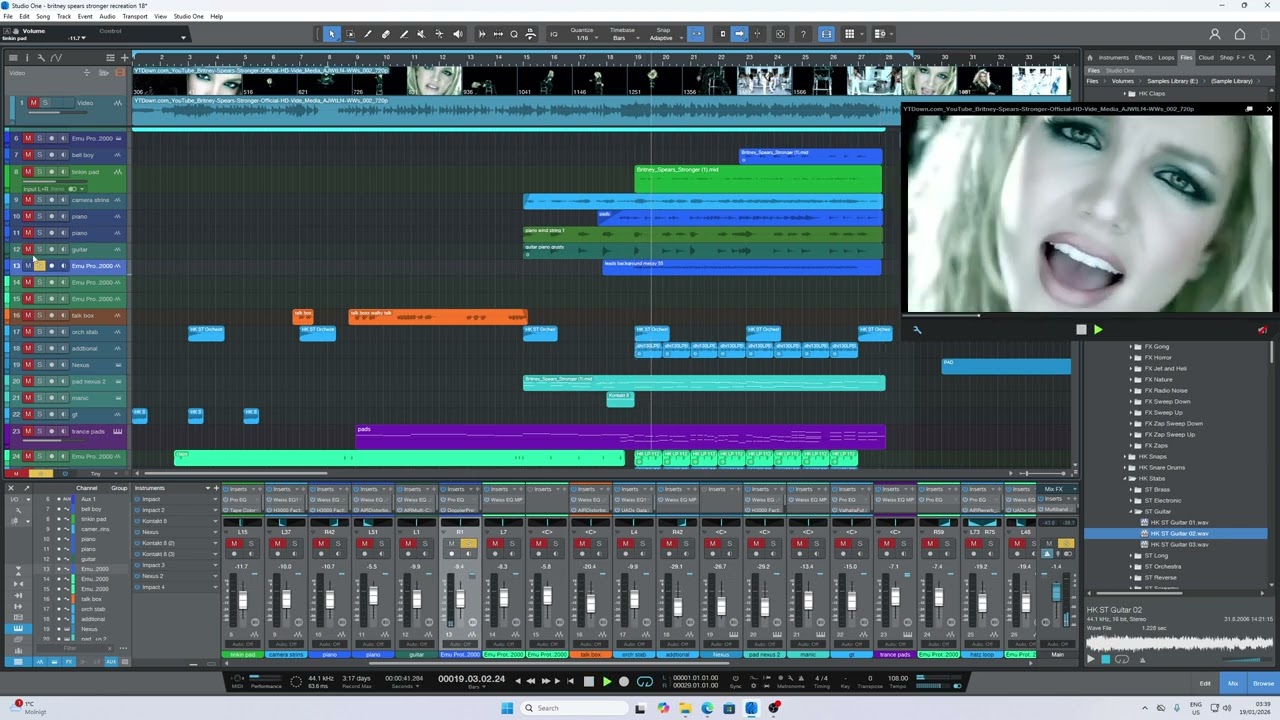Switch to the Effects browser tab
This screenshot has height=720, width=1280.
(x=1144, y=57)
